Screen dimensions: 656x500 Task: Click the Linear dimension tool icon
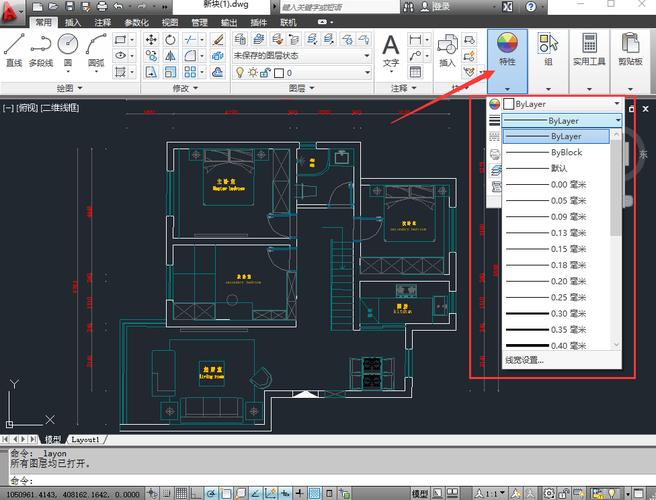tap(415, 40)
